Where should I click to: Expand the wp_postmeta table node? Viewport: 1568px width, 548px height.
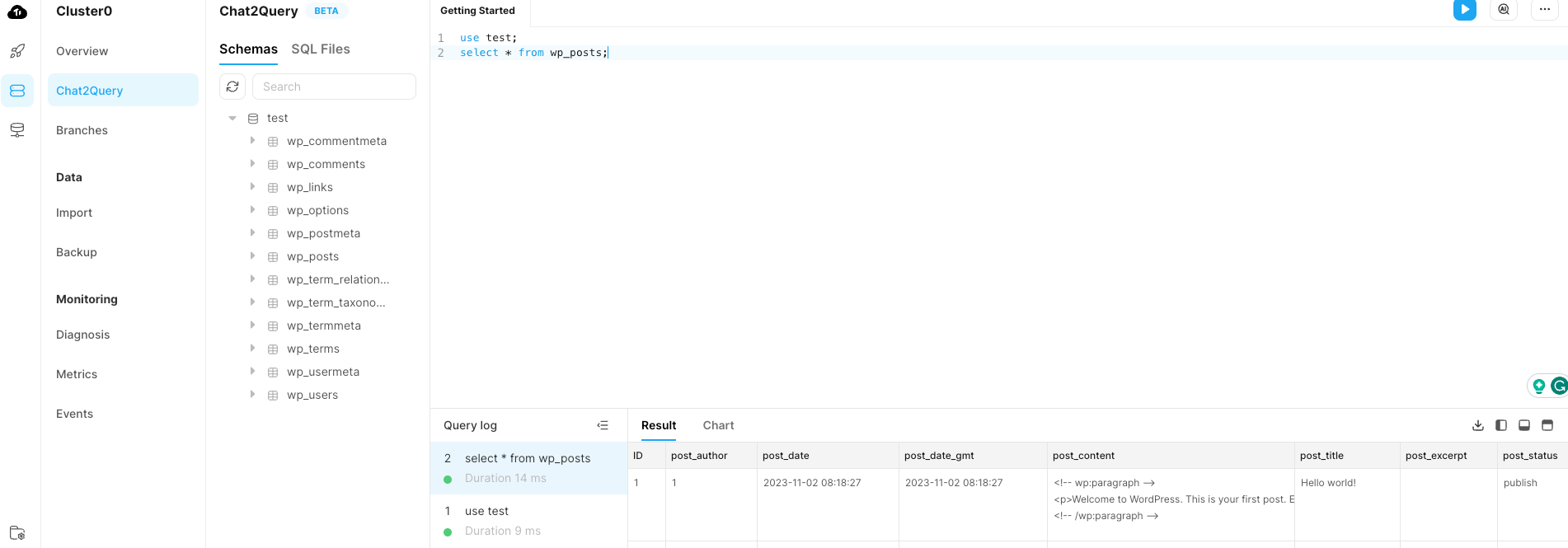tap(252, 233)
